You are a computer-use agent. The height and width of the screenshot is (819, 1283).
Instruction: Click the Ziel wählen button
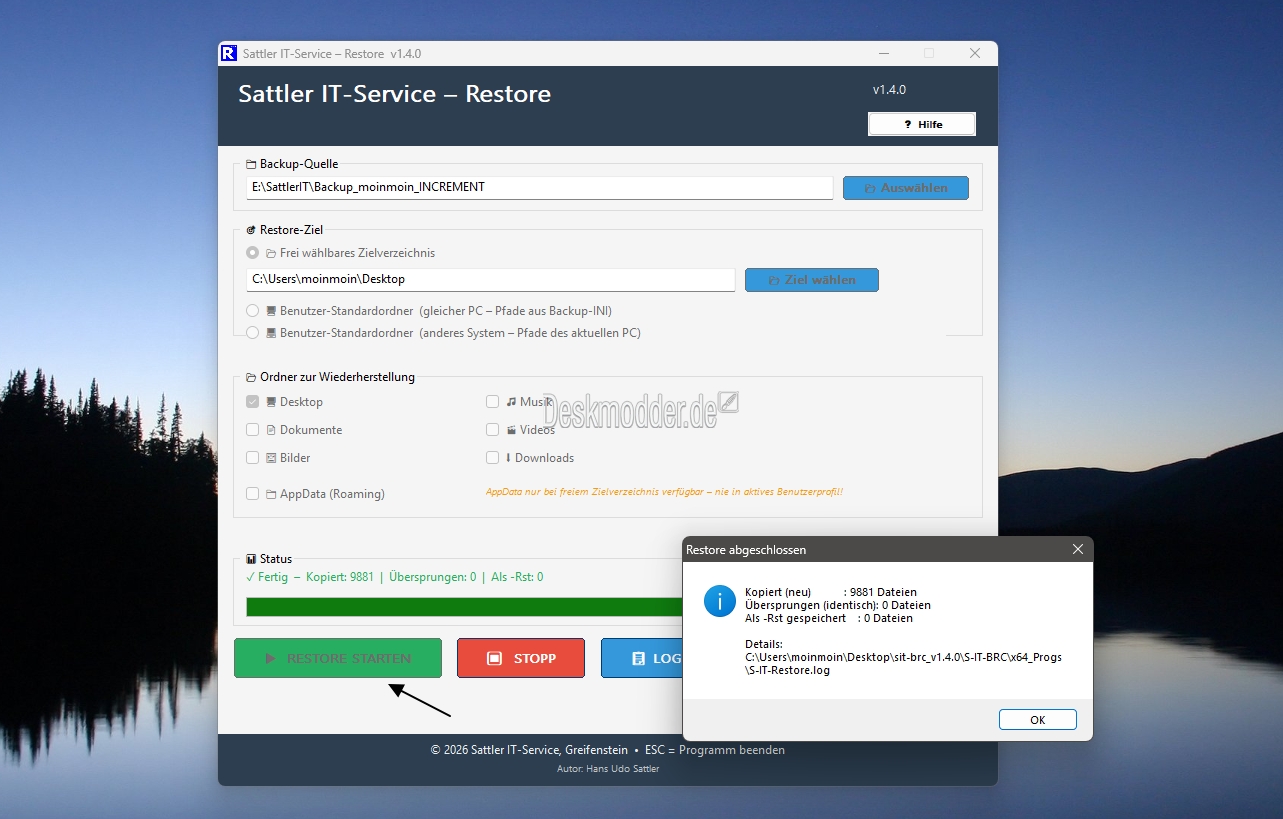pos(811,280)
